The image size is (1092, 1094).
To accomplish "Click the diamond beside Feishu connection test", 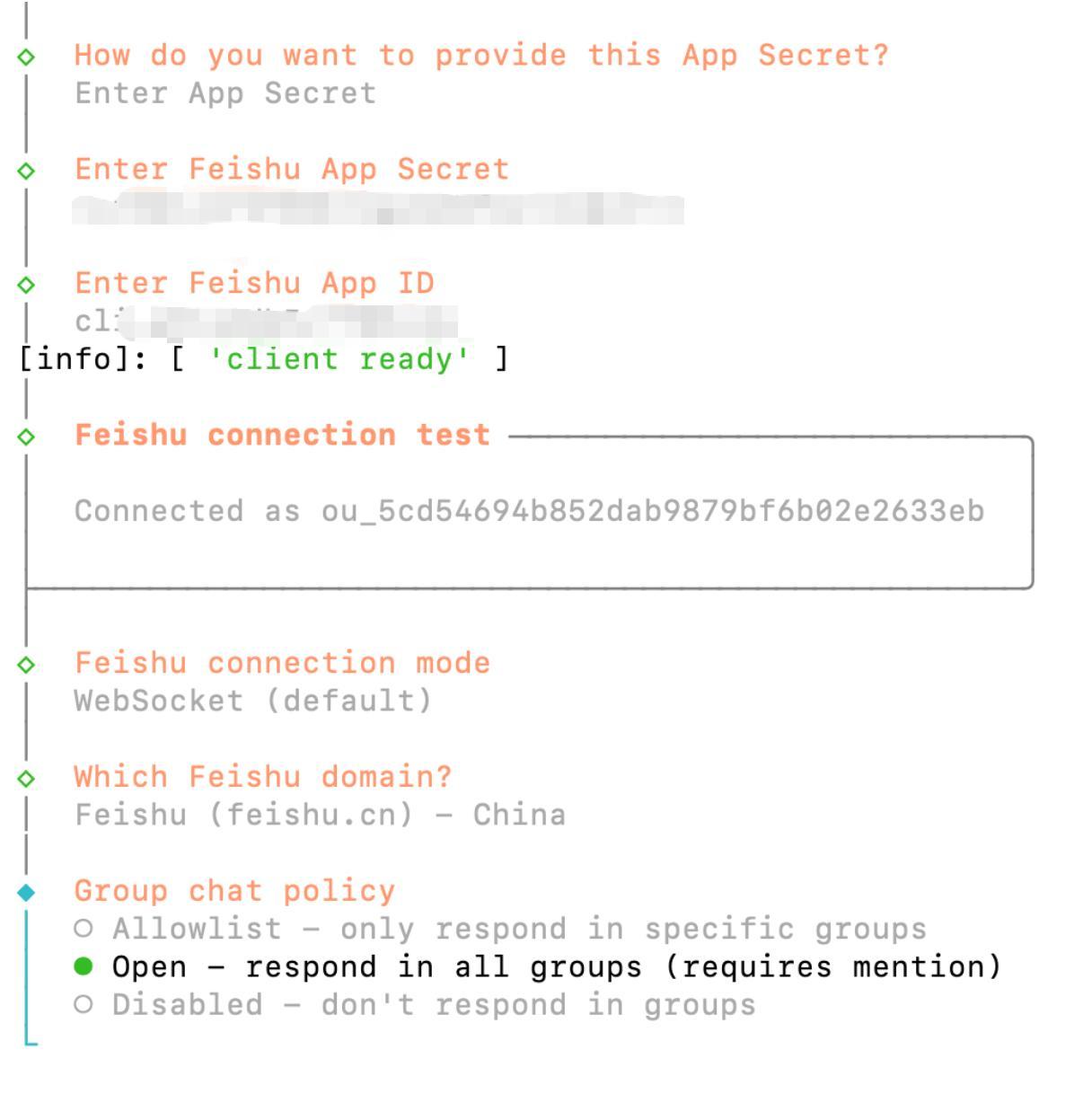I will pyautogui.click(x=27, y=437).
